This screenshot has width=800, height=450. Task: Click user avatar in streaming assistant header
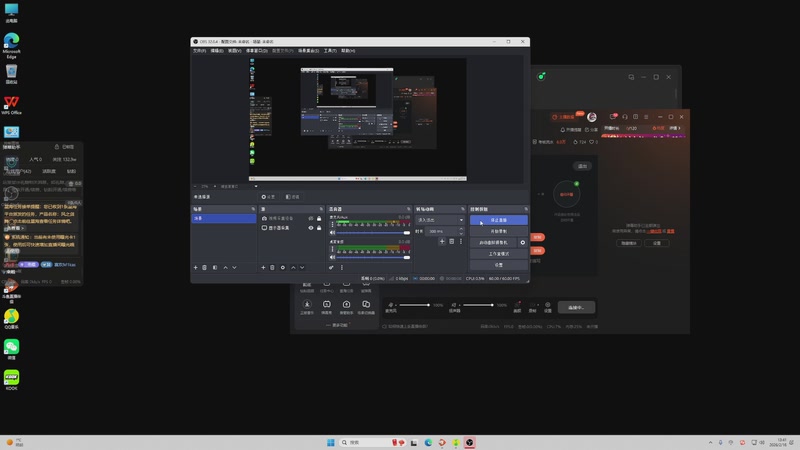tap(592, 117)
